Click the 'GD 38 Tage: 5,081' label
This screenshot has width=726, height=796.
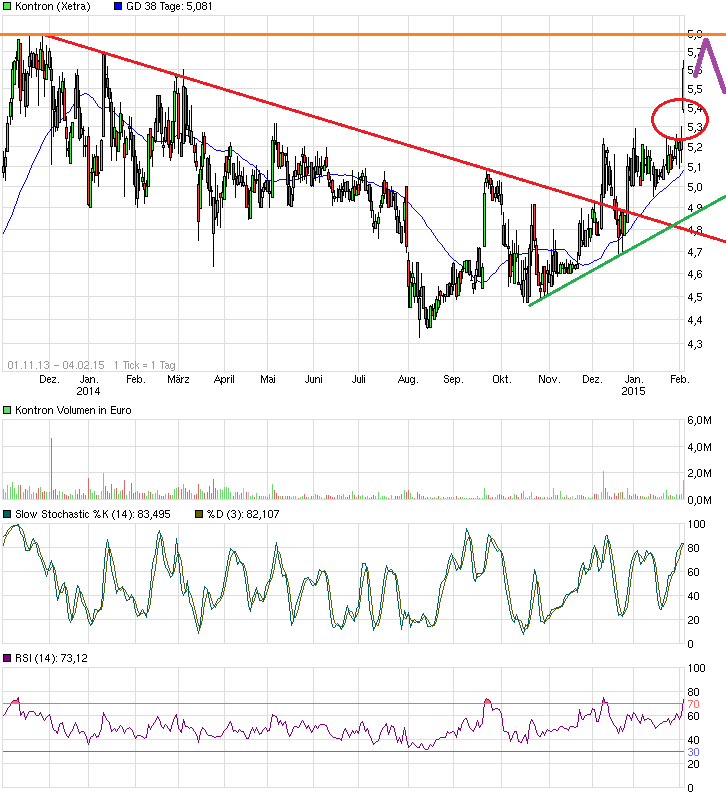click(169, 7)
